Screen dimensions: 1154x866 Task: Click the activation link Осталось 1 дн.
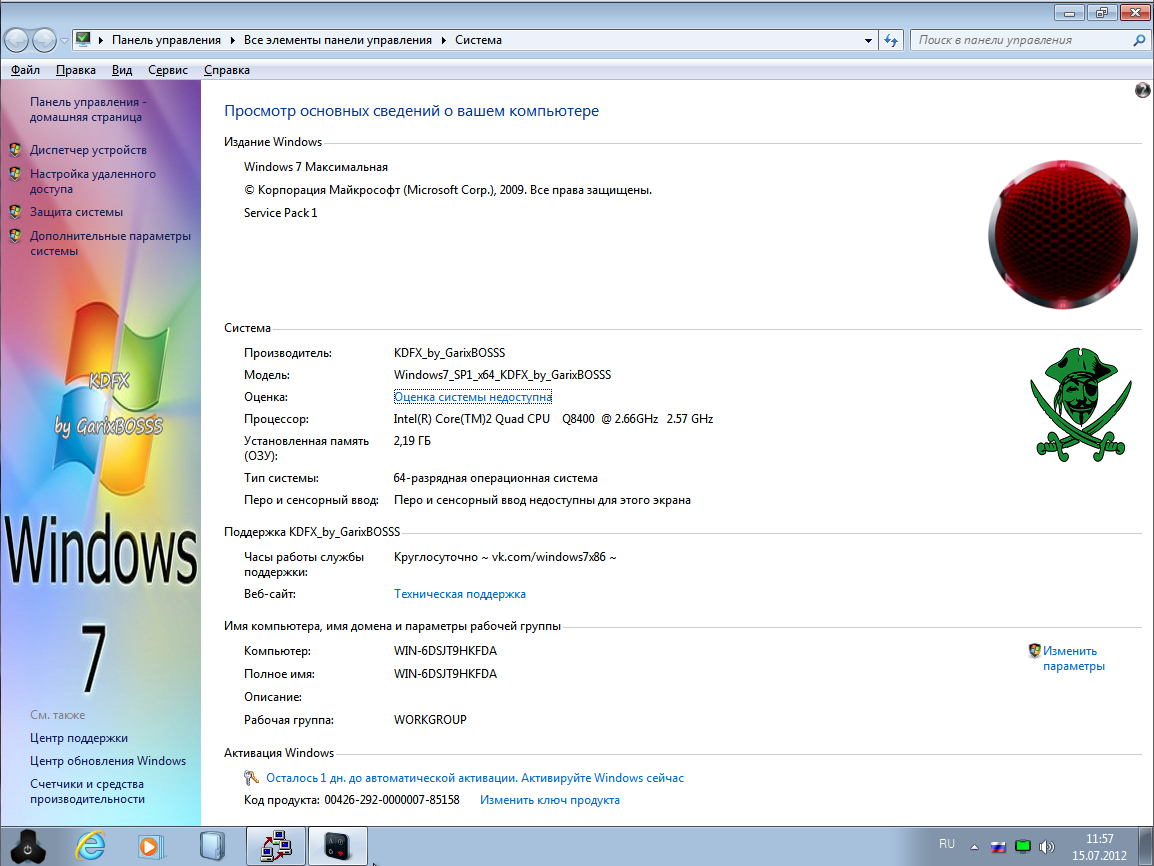[x=475, y=778]
